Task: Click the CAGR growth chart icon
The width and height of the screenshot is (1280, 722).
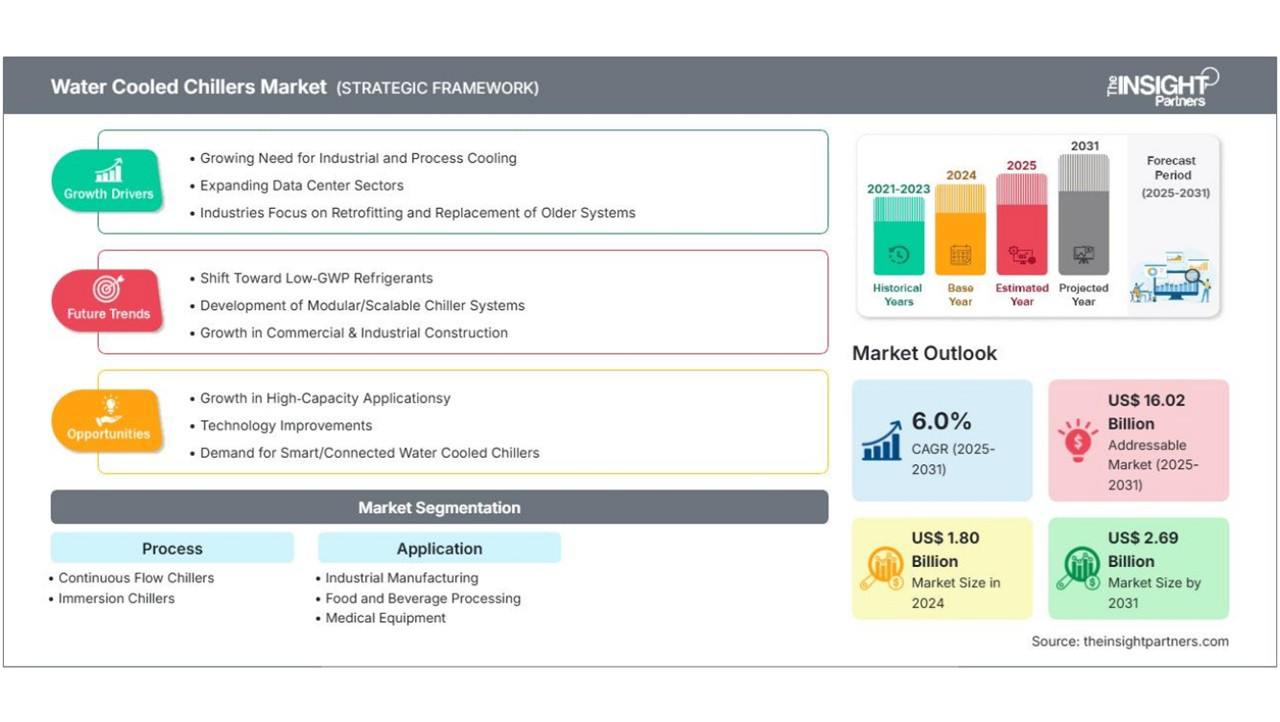Action: coord(882,439)
